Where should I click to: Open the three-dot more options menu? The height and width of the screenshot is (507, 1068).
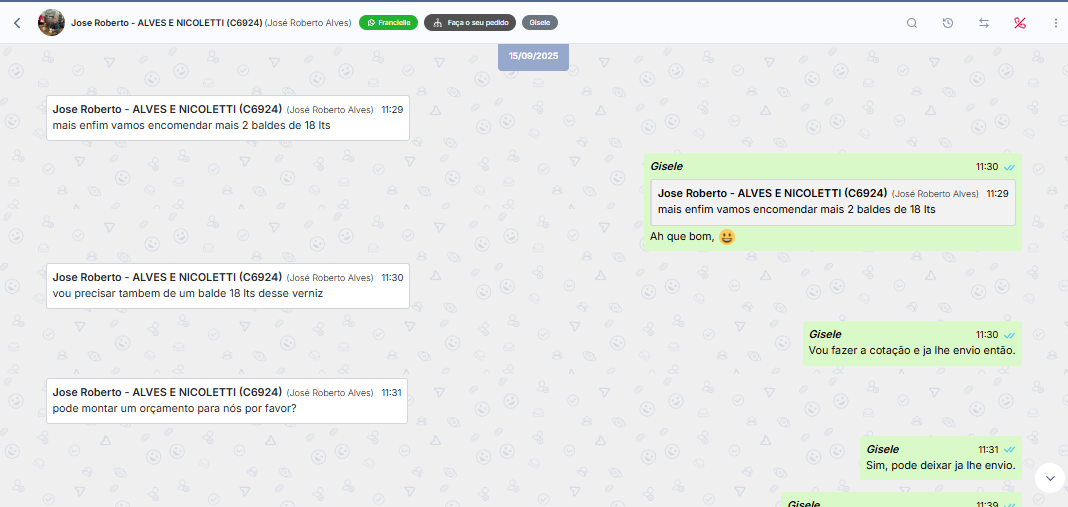(x=1055, y=23)
